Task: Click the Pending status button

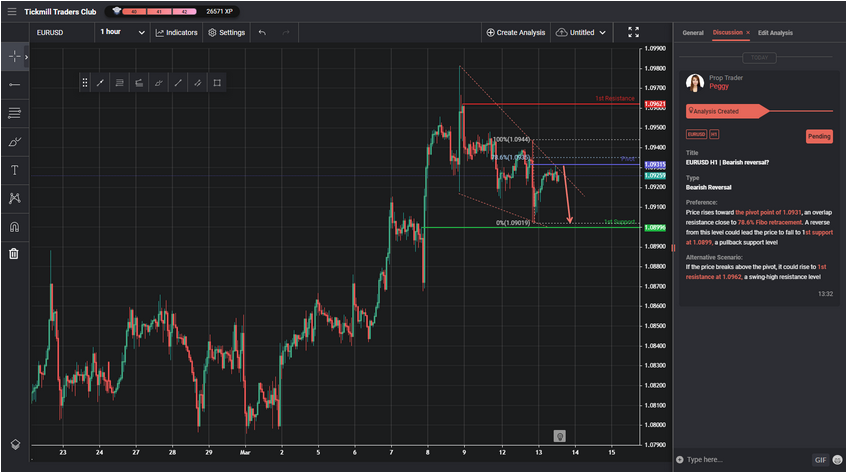Action: (819, 136)
